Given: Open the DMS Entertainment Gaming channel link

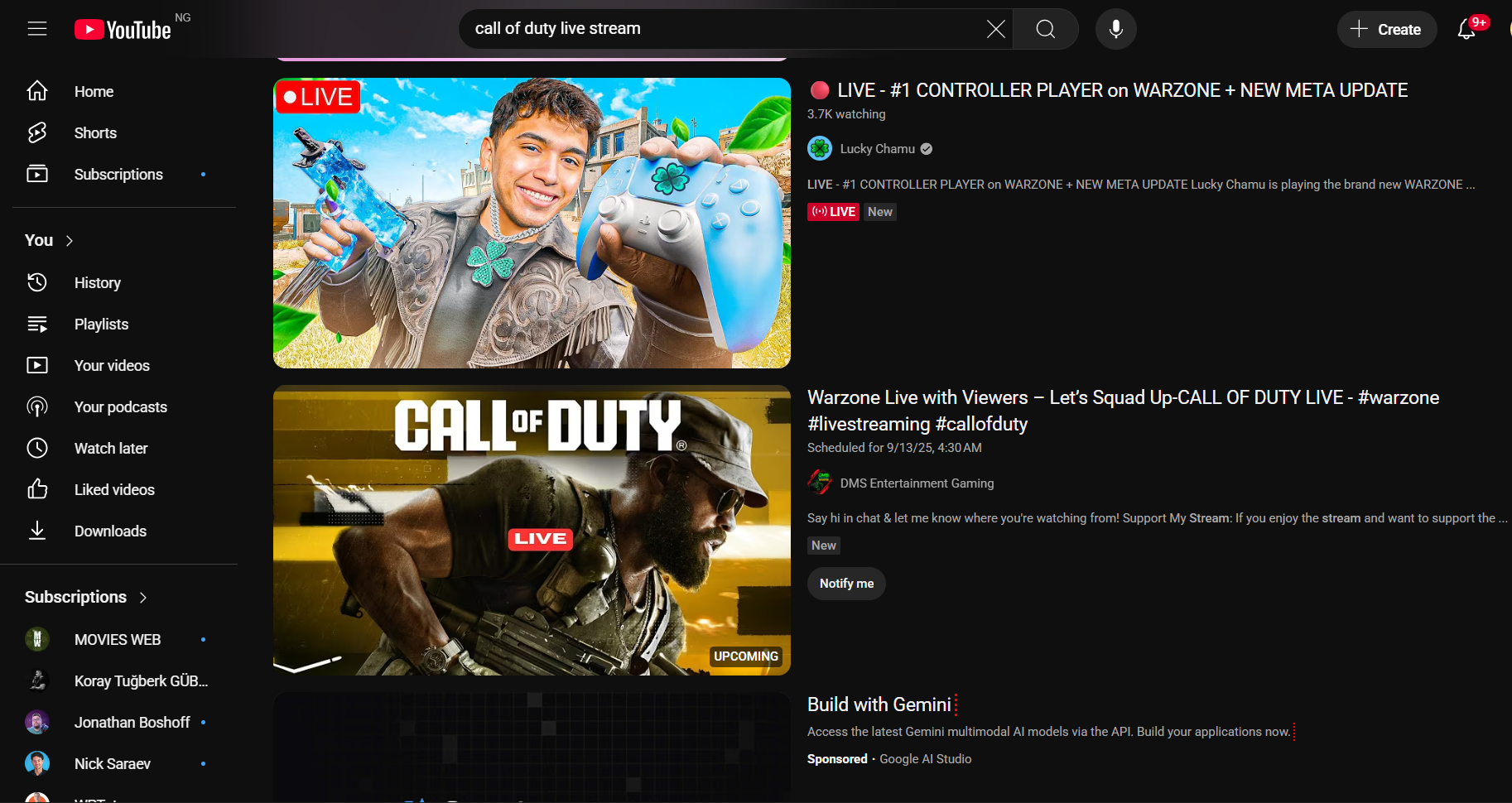Looking at the screenshot, I should [x=917, y=483].
